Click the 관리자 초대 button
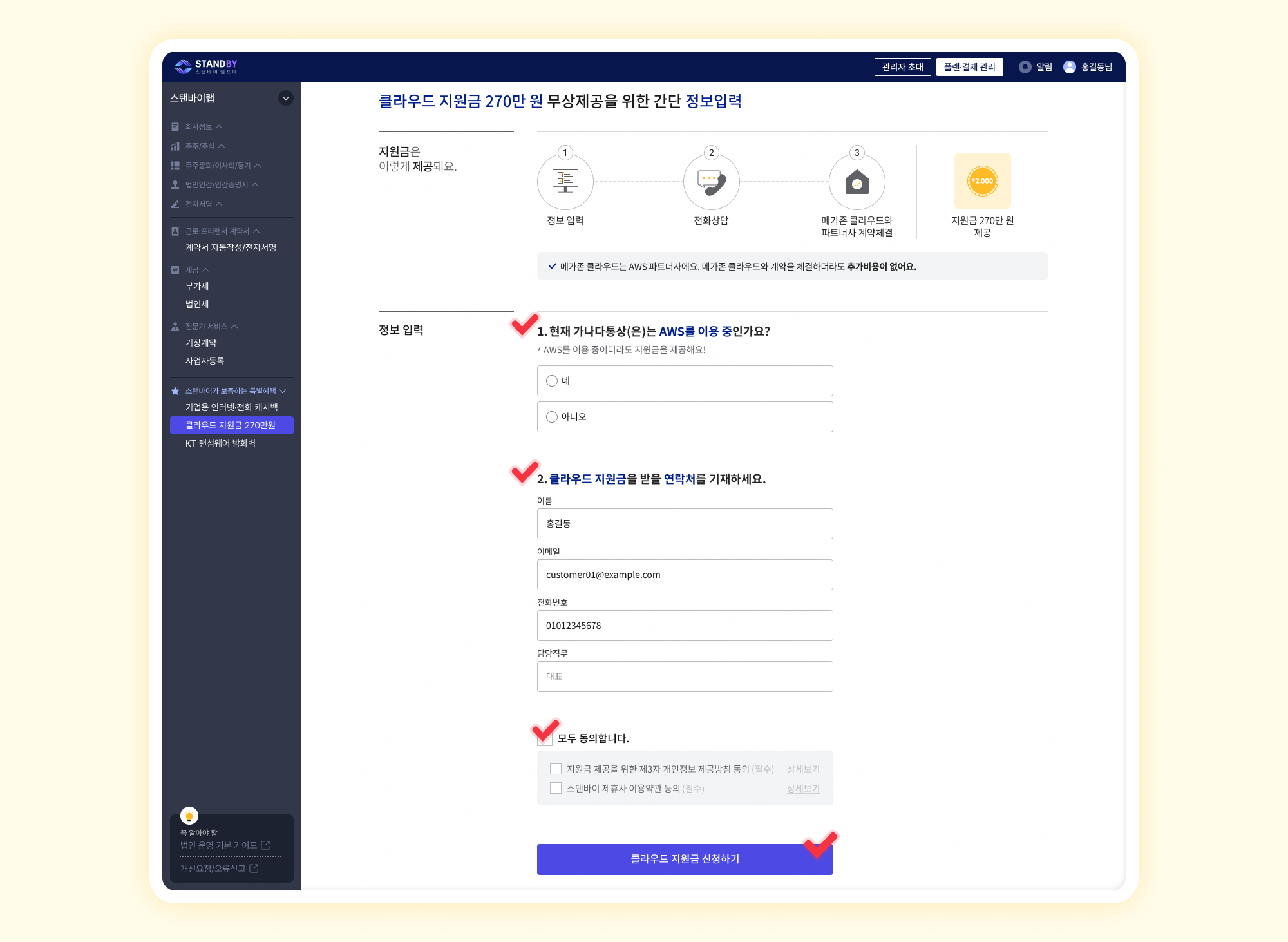1288x942 pixels. [x=902, y=67]
